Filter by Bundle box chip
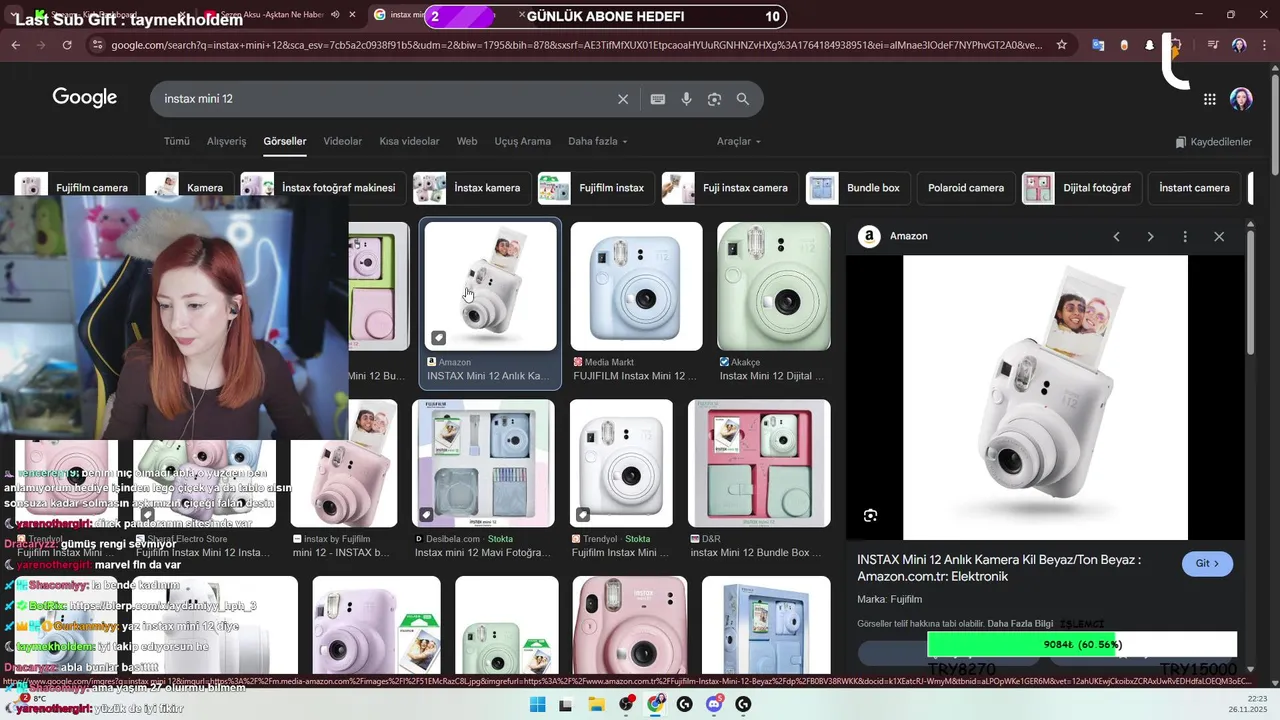1280x720 pixels. (858, 188)
